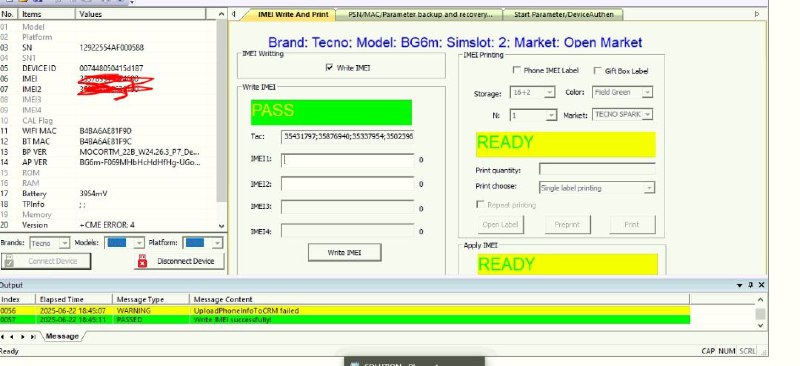The image size is (800, 366).
Task: Jump to first output tab arrow
Action: pos(3,337)
